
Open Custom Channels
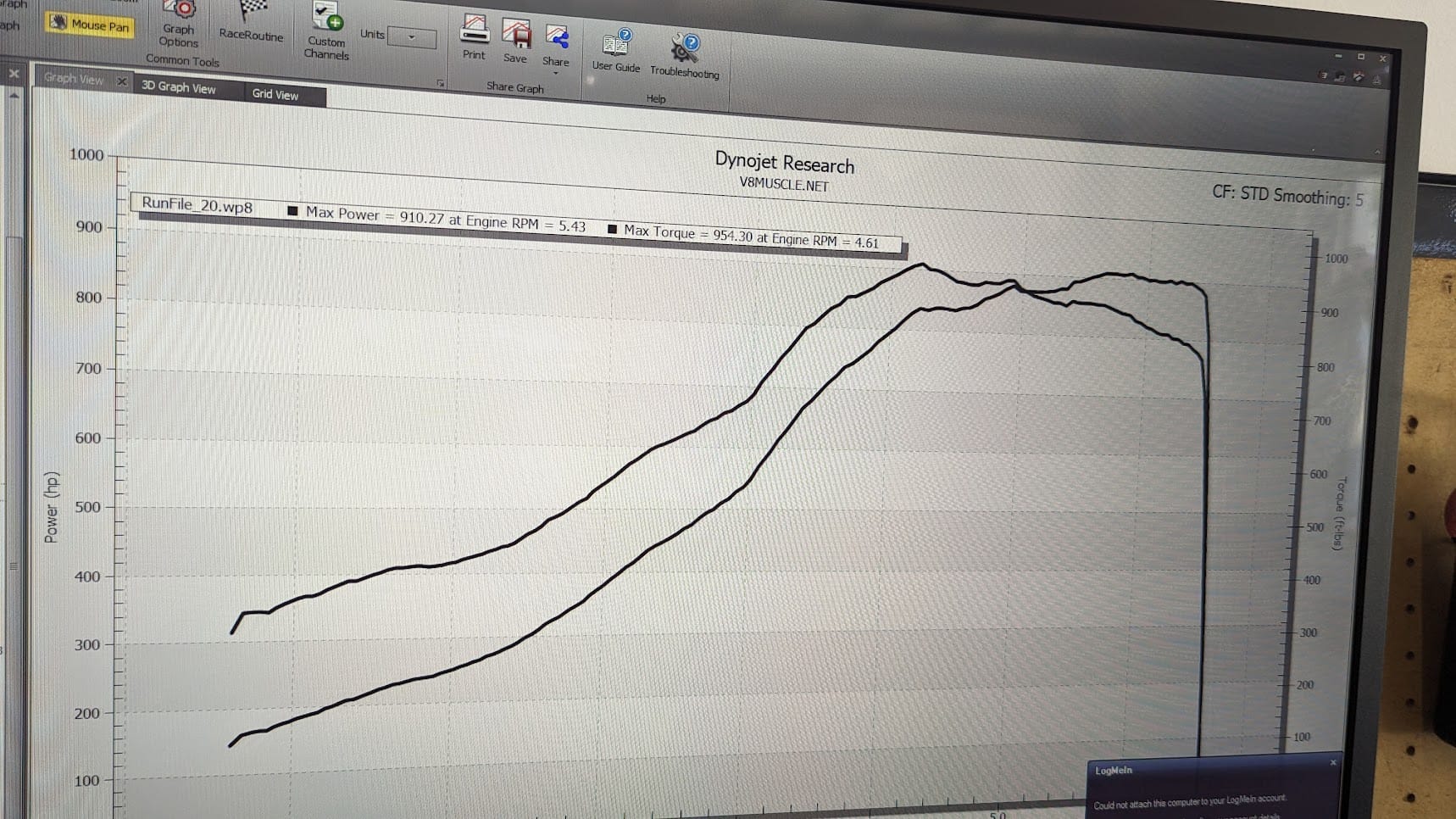[327, 31]
